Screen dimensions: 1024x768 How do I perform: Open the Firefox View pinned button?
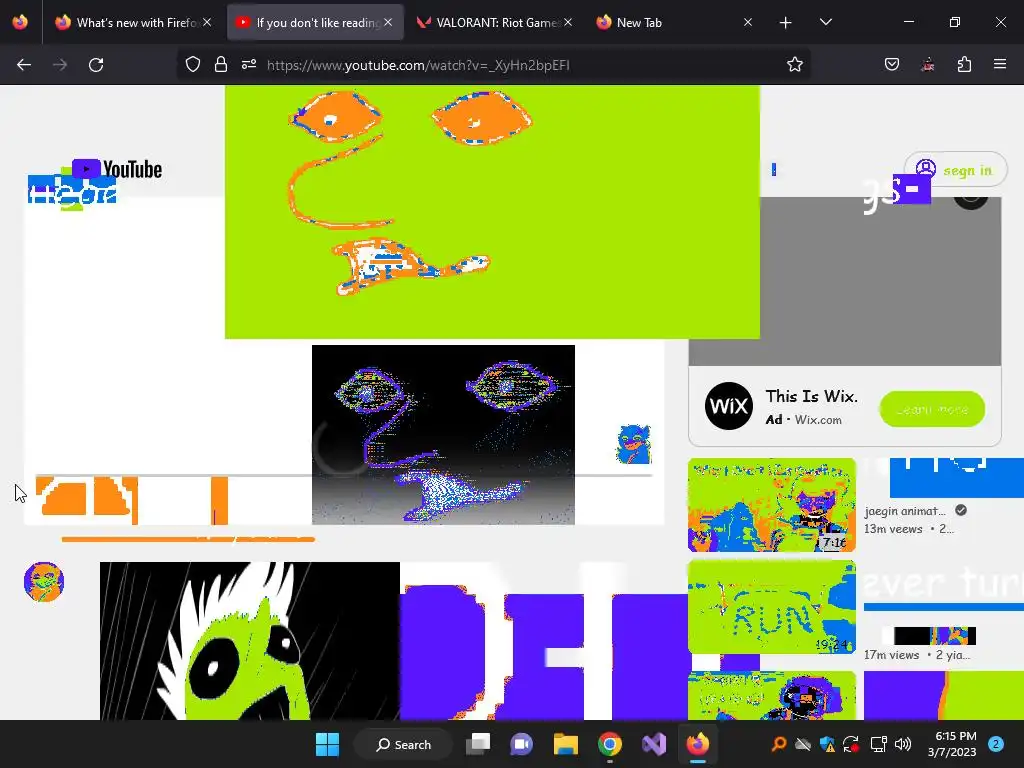[x=20, y=22]
